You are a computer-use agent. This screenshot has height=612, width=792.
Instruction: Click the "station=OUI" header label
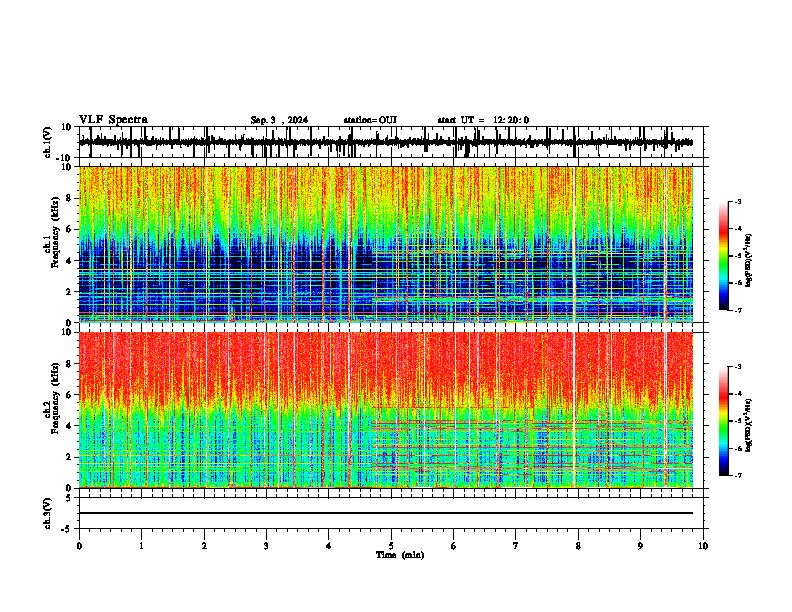click(x=370, y=120)
